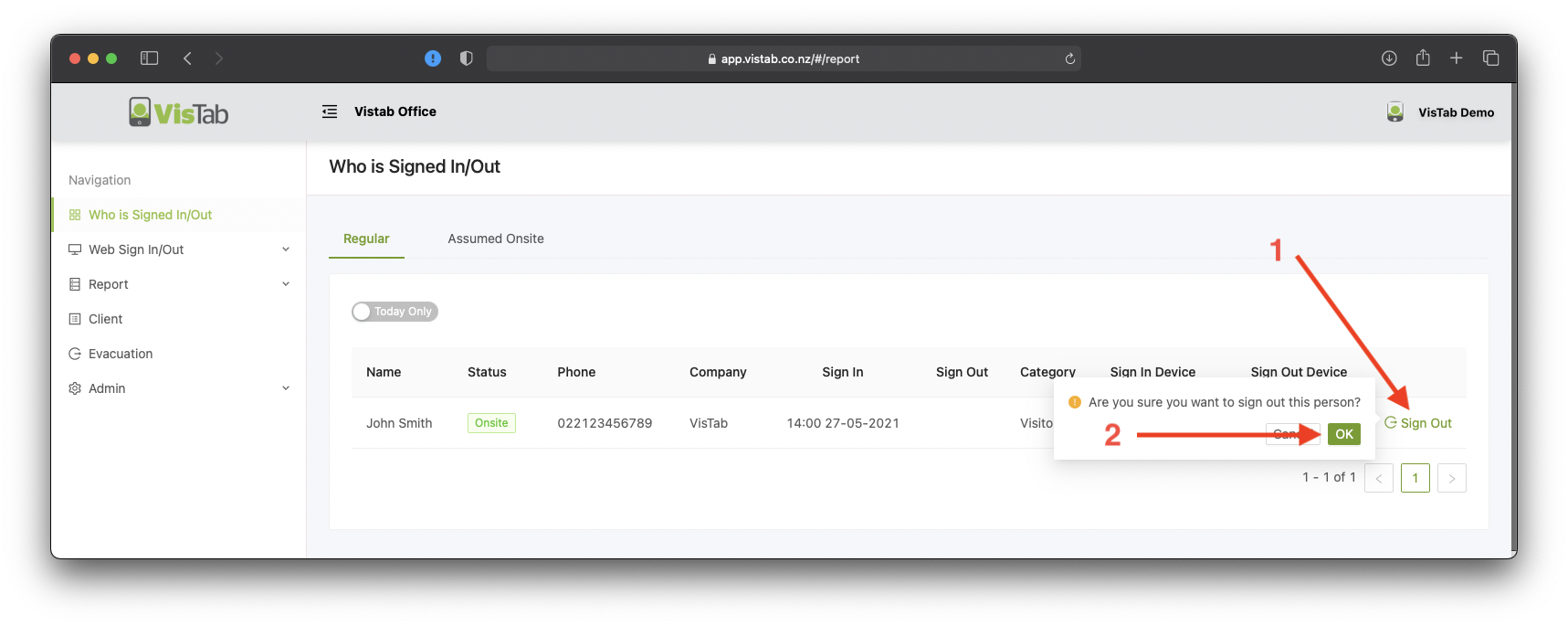Click the VisTab Demo user avatar
1568x626 pixels.
click(1394, 111)
